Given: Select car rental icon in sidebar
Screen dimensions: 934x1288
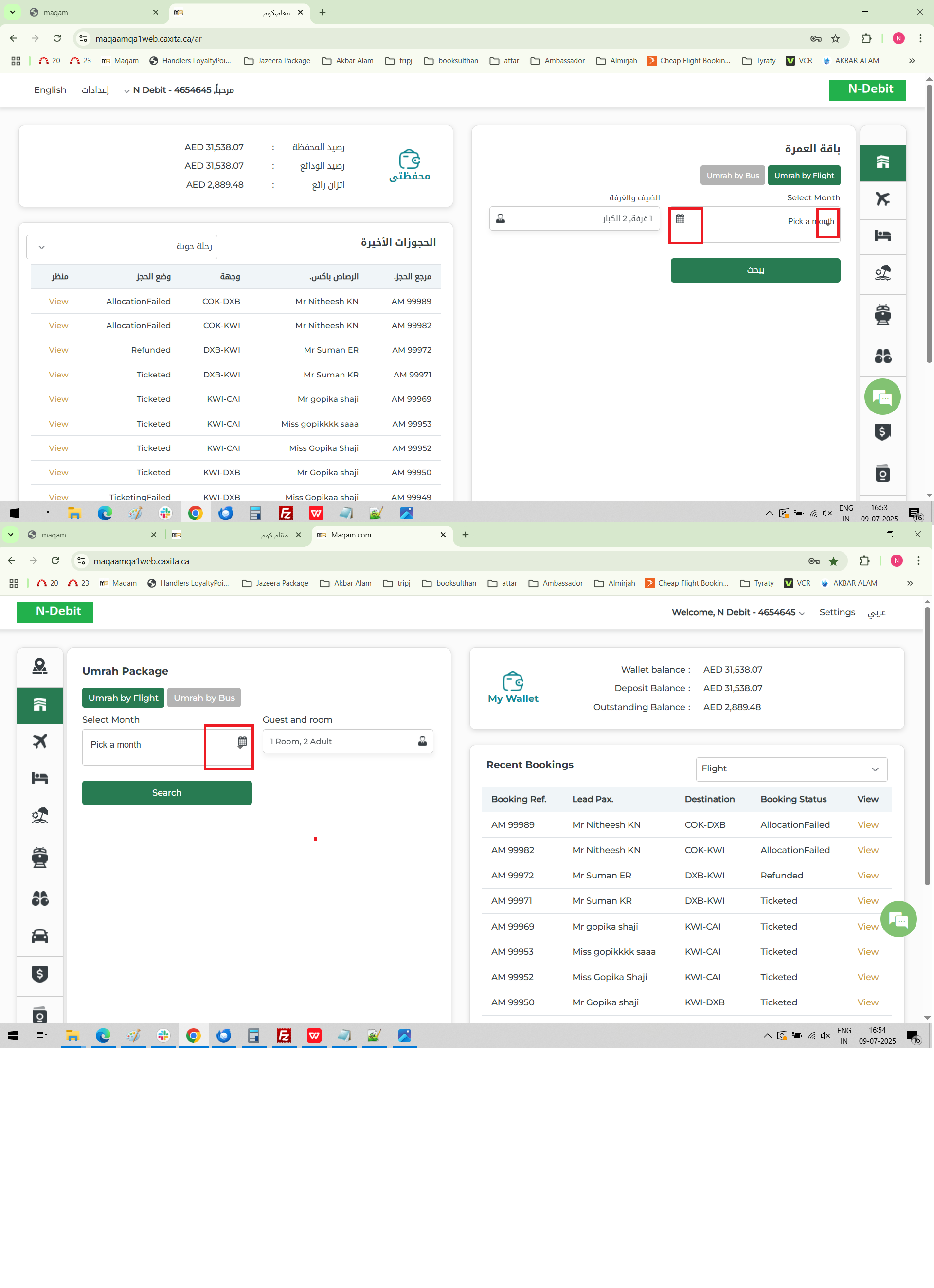Looking at the screenshot, I should (x=40, y=936).
